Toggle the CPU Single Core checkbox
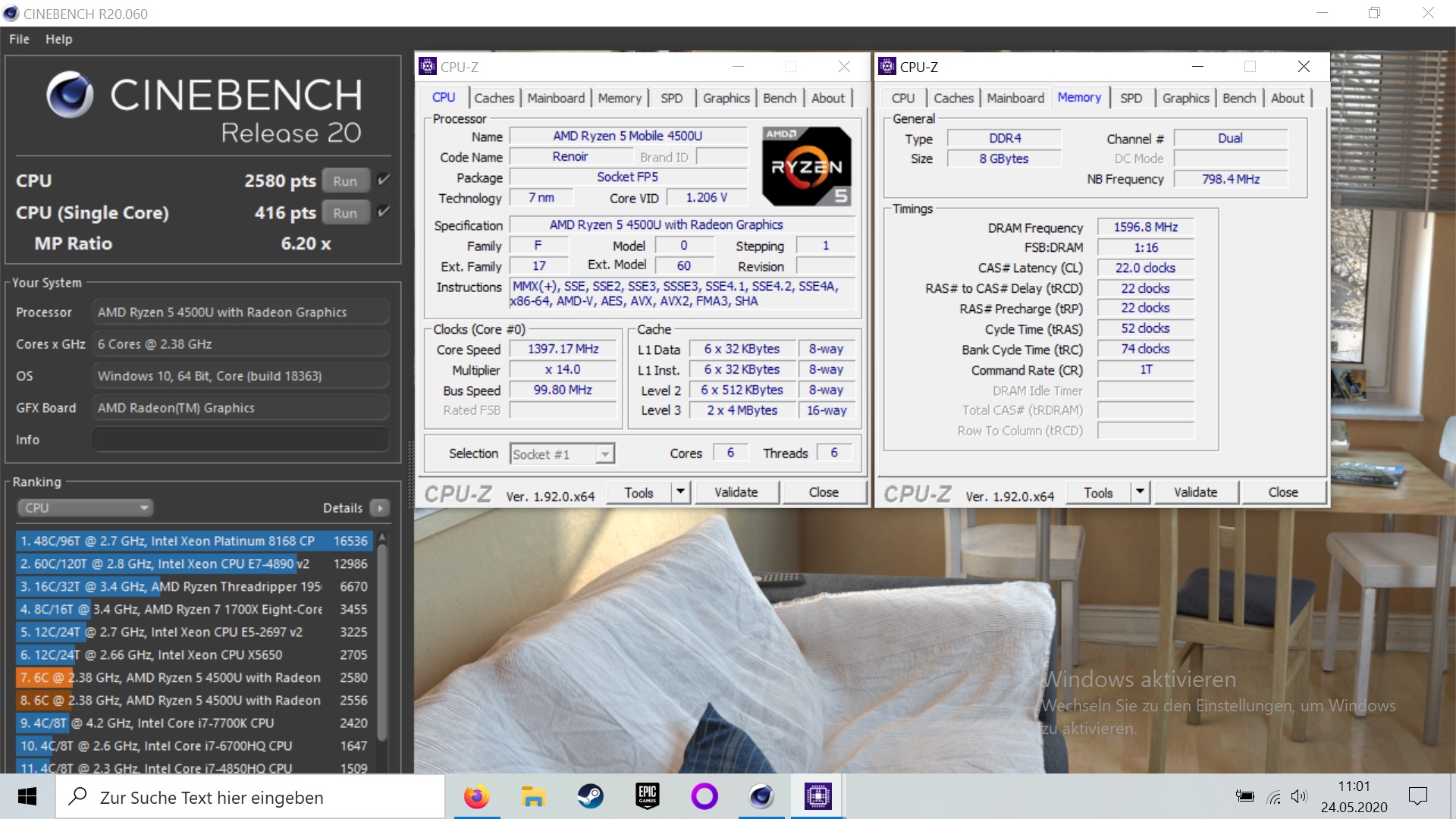The image size is (1456, 819). click(x=384, y=212)
